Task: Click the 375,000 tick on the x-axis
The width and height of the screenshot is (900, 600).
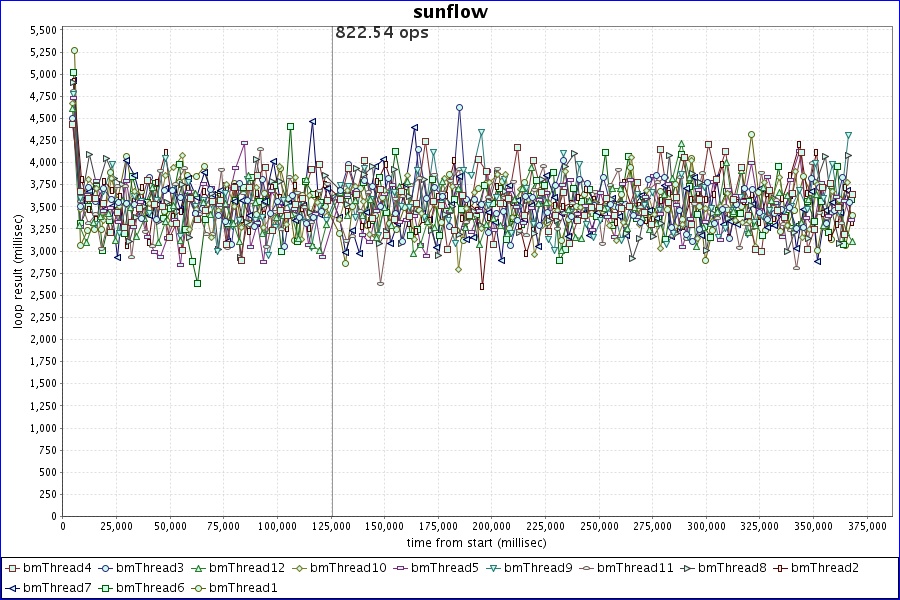Action: click(867, 525)
